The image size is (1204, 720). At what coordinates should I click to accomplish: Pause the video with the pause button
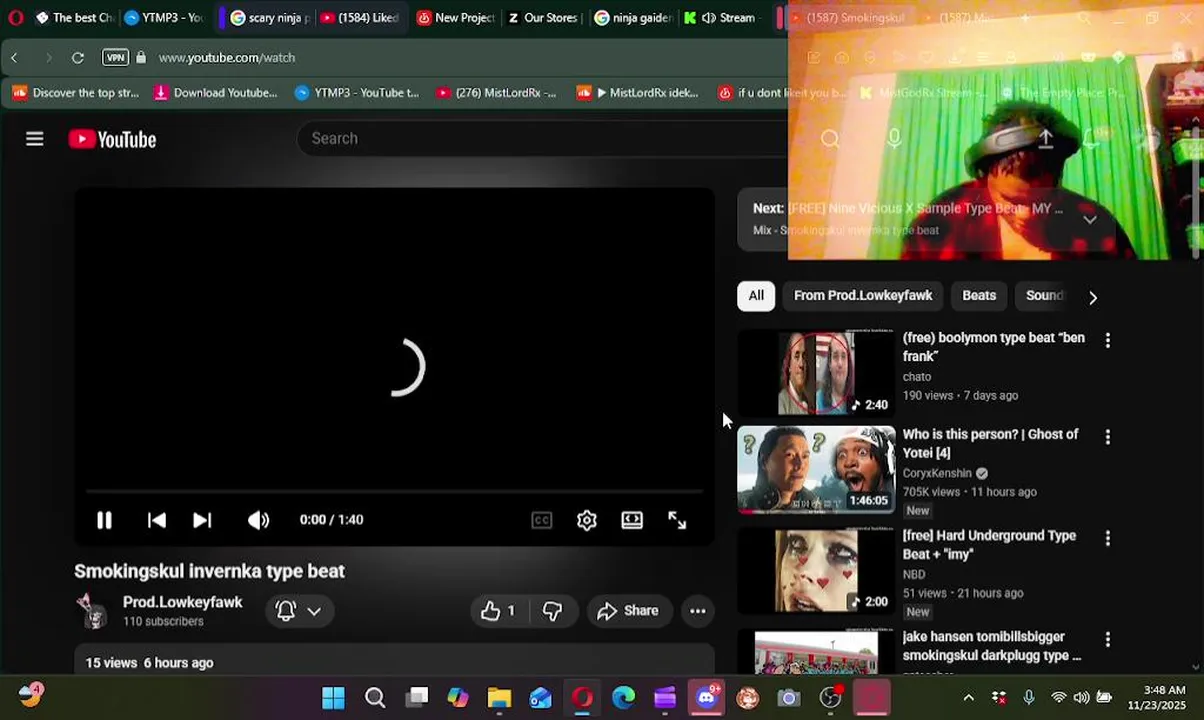(104, 520)
